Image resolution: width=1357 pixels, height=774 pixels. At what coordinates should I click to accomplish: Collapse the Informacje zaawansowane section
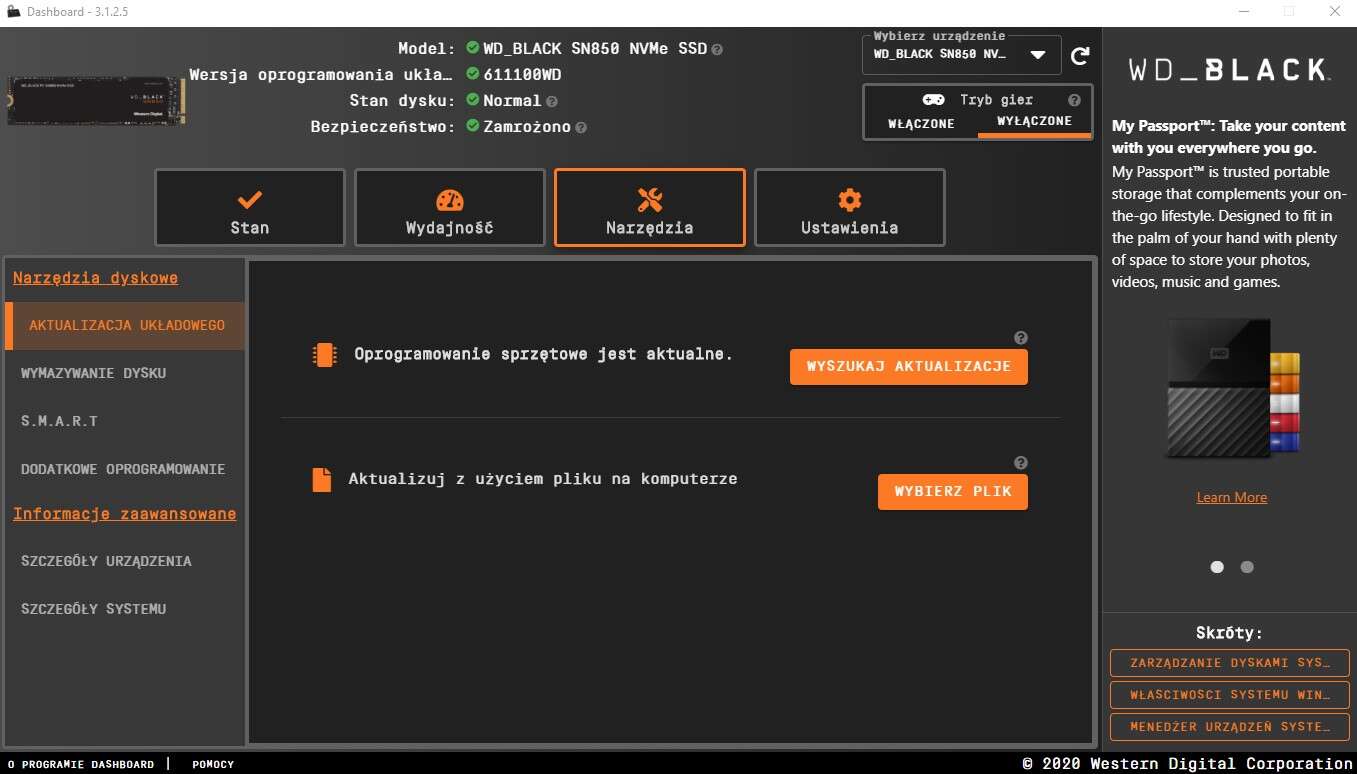124,514
